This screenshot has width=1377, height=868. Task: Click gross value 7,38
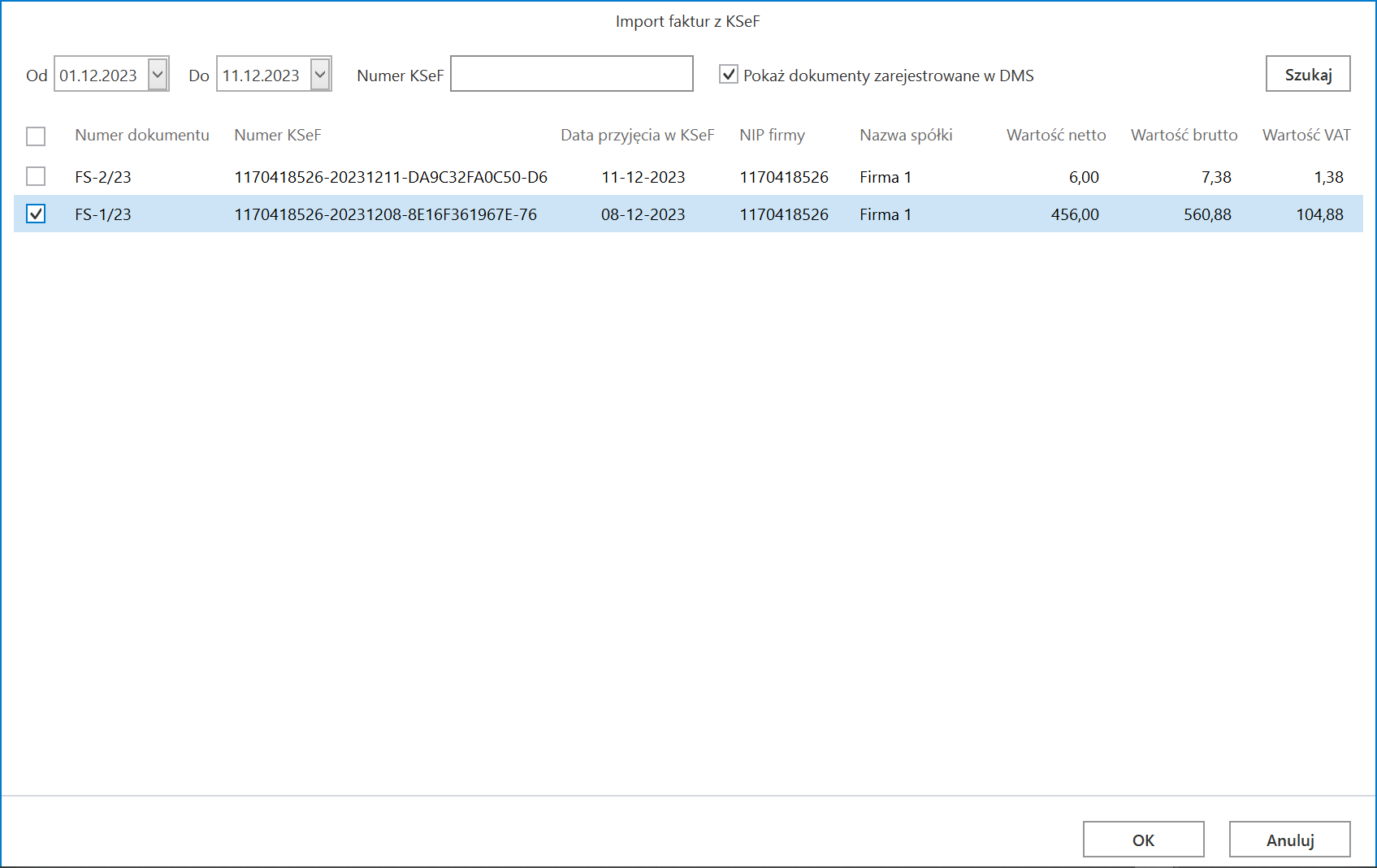coord(1216,177)
